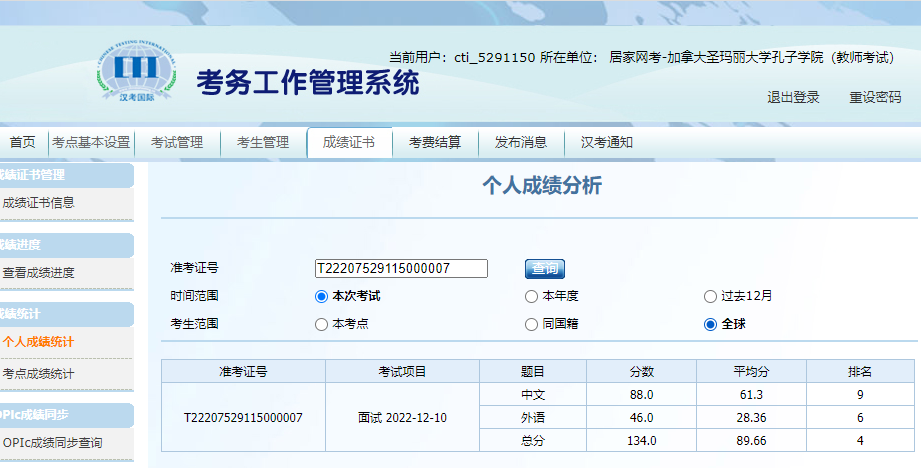Open 查看成绩进度 in the sidebar
922x468 pixels.
click(39, 272)
